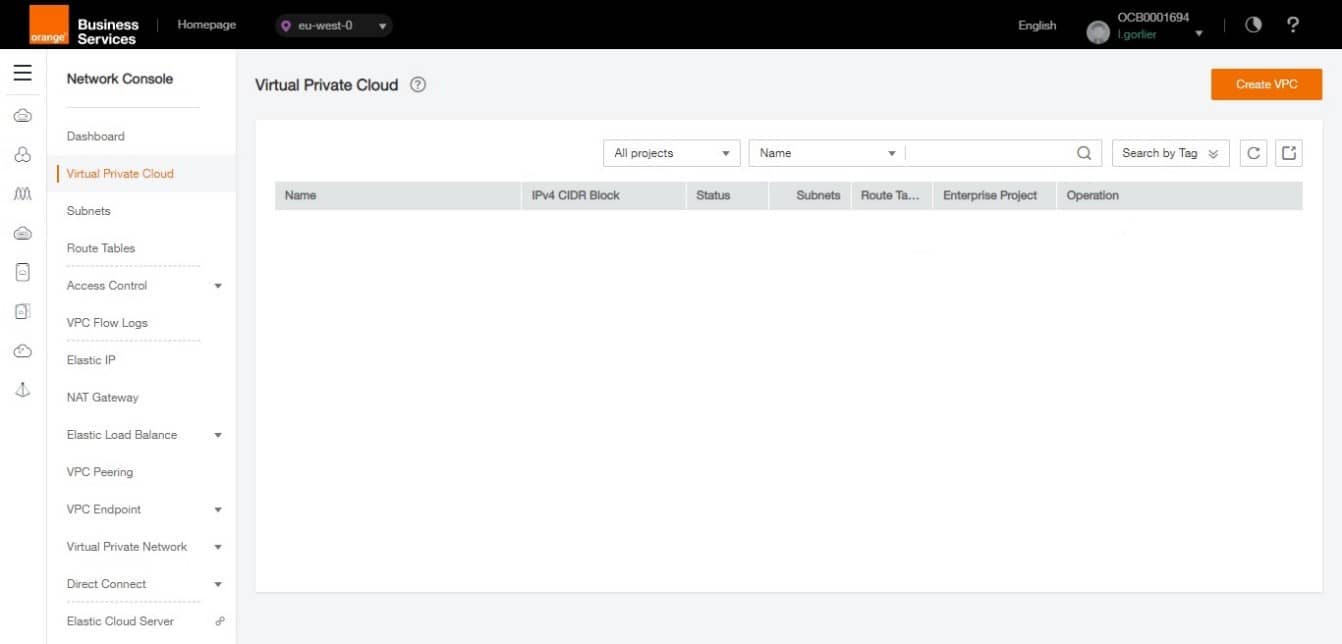Click the Create VPC button
This screenshot has height=644, width=1342.
tap(1266, 84)
